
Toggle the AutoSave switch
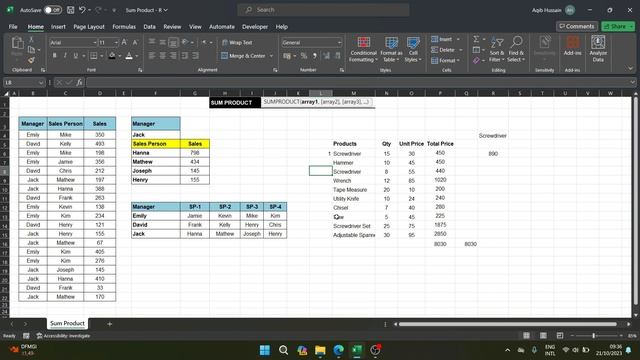pos(53,10)
